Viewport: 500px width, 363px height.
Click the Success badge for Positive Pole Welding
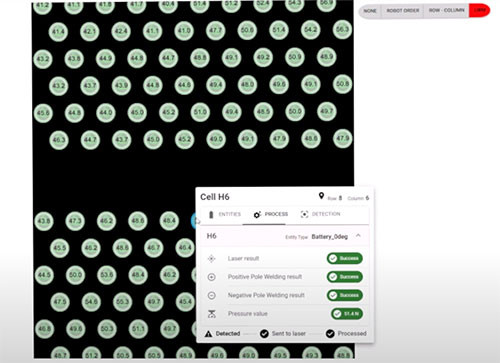(345, 277)
